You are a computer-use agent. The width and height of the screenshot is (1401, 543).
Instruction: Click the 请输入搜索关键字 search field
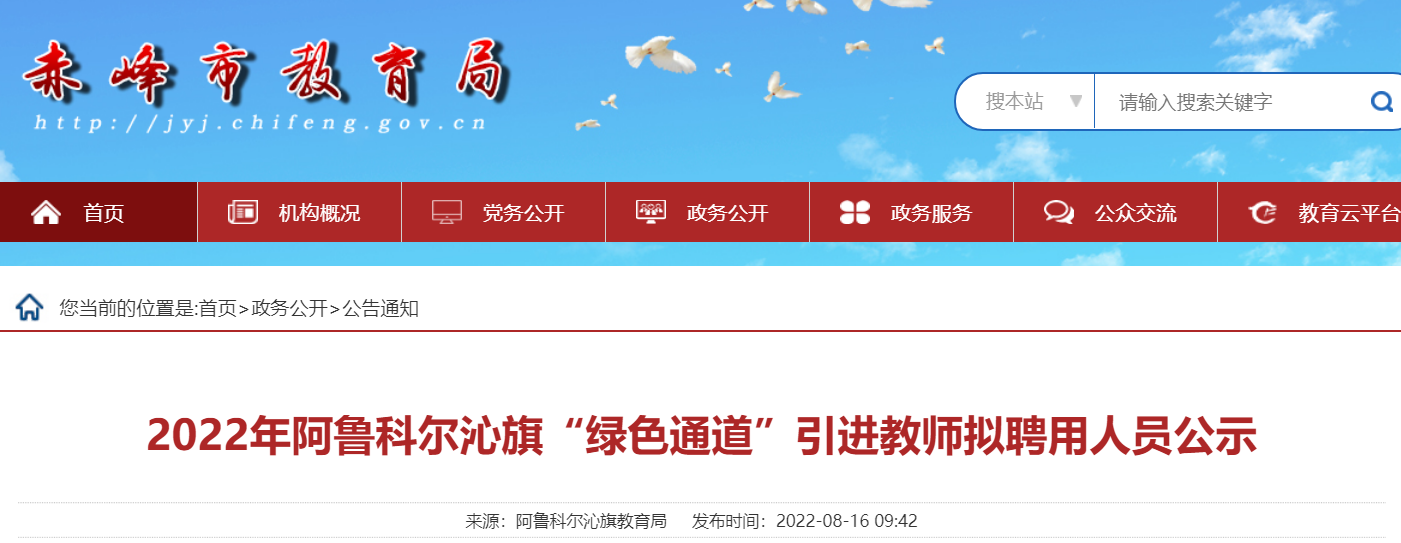pos(1230,101)
